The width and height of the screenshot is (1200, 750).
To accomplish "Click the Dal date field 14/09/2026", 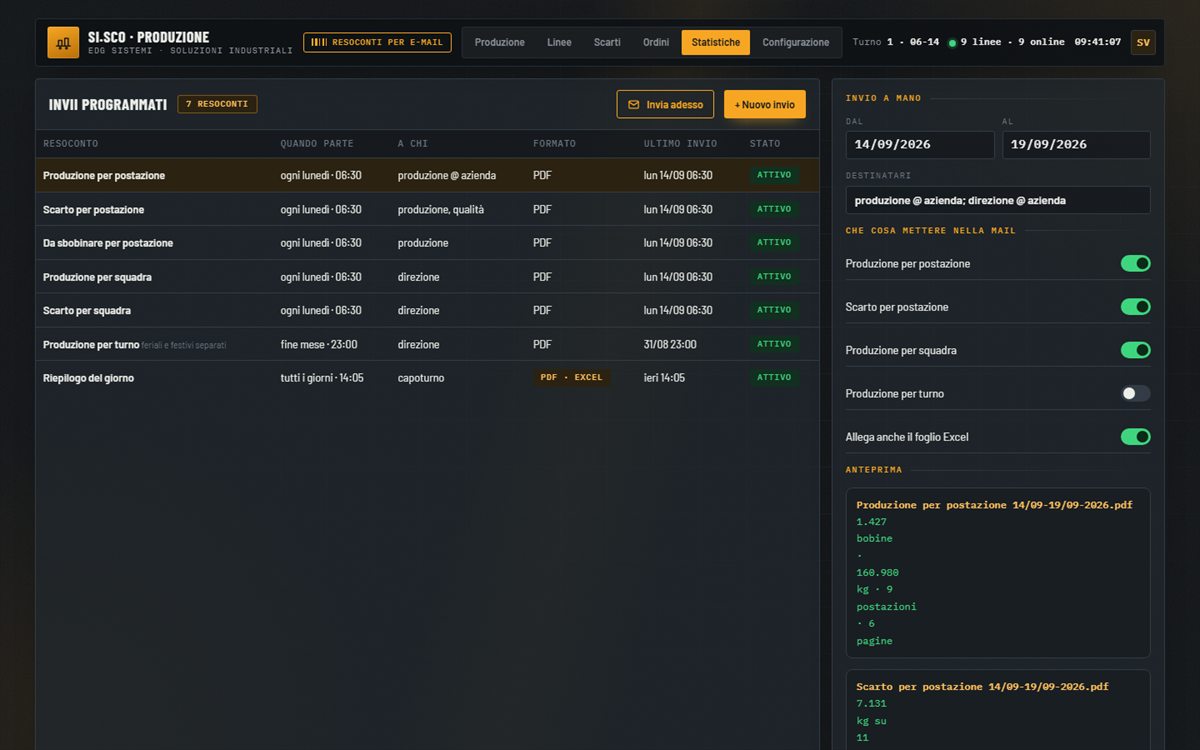I will coord(920,145).
